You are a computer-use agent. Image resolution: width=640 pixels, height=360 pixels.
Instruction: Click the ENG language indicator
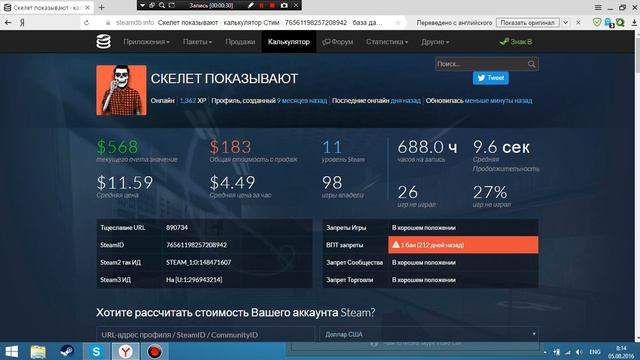coord(595,352)
